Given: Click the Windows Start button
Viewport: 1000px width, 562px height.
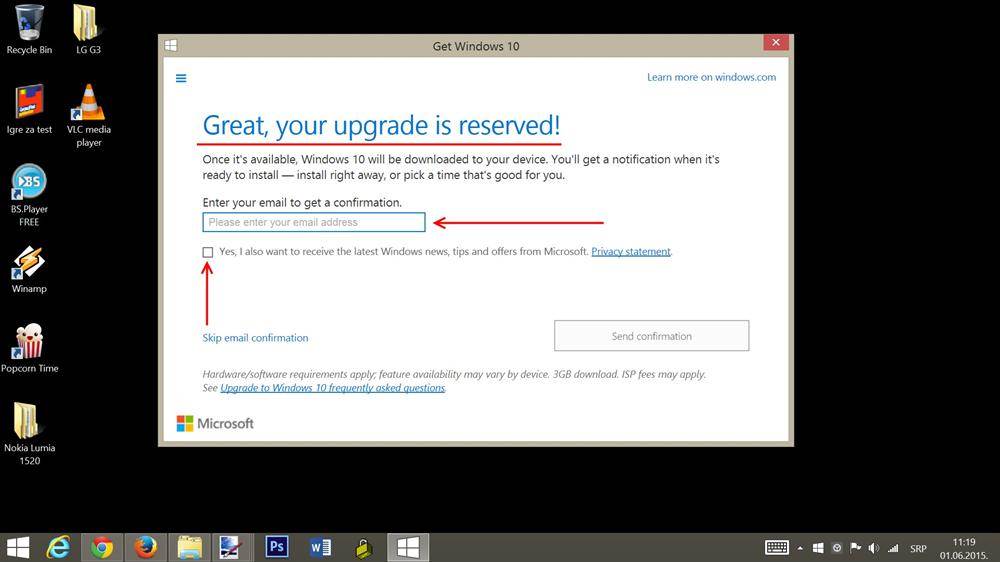Looking at the screenshot, I should coord(18,547).
